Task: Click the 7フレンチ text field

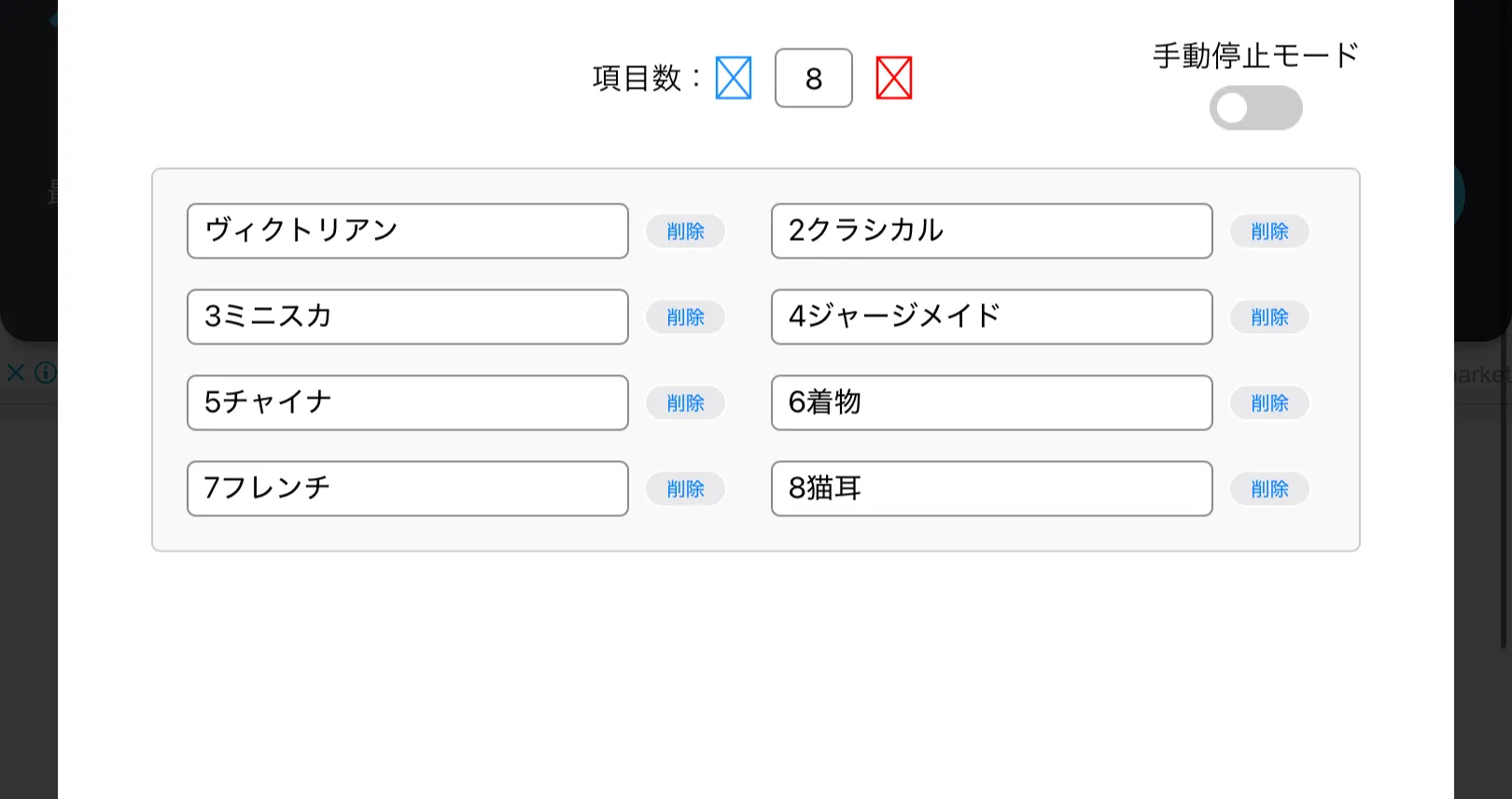Action: point(408,489)
